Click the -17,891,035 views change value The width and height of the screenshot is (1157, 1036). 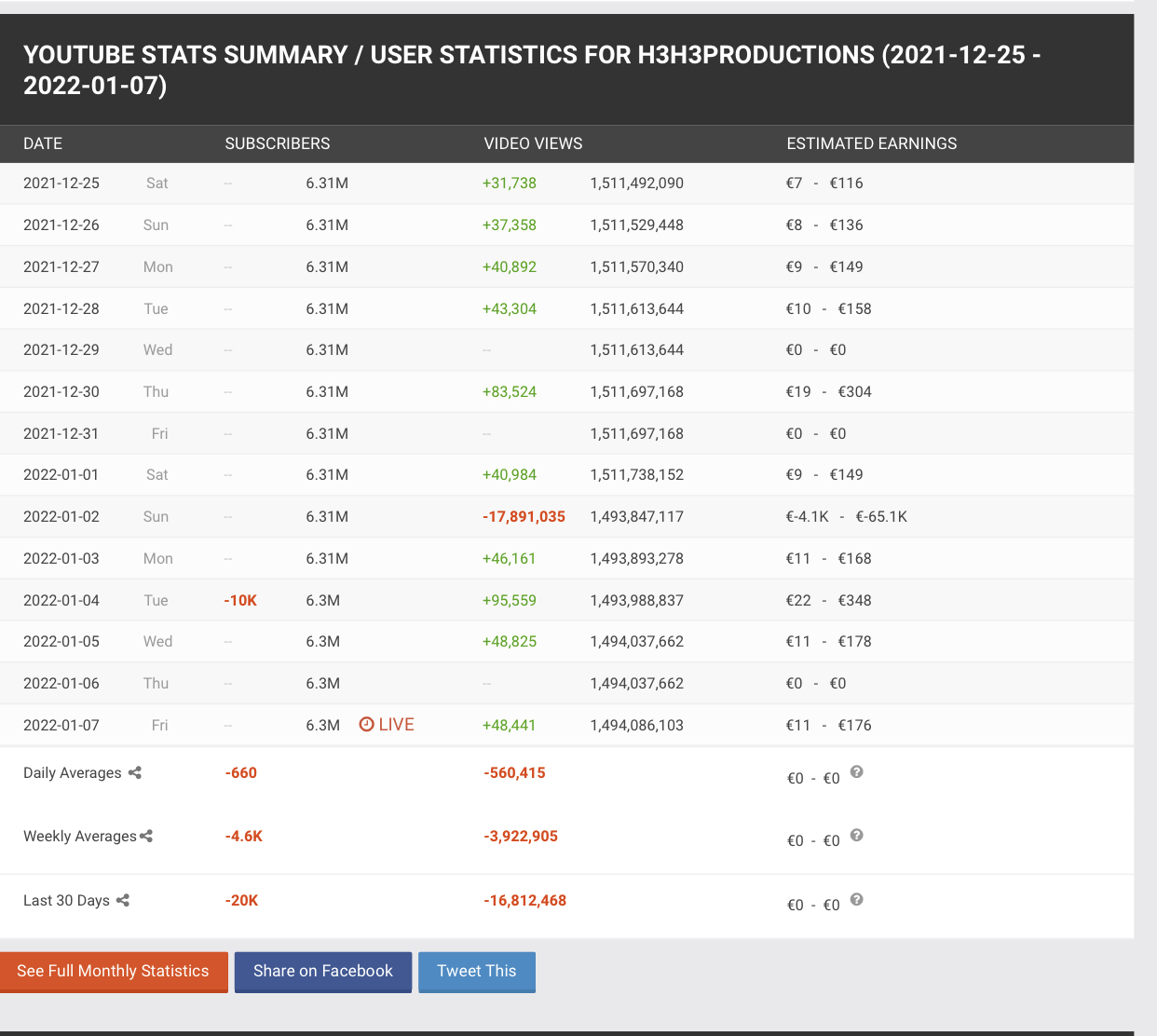pyautogui.click(x=524, y=517)
